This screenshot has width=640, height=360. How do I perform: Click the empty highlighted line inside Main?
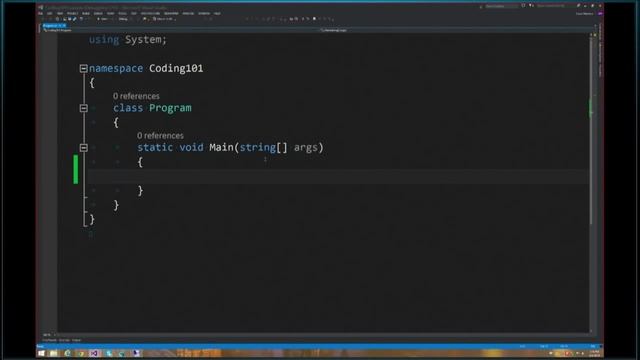point(338,176)
